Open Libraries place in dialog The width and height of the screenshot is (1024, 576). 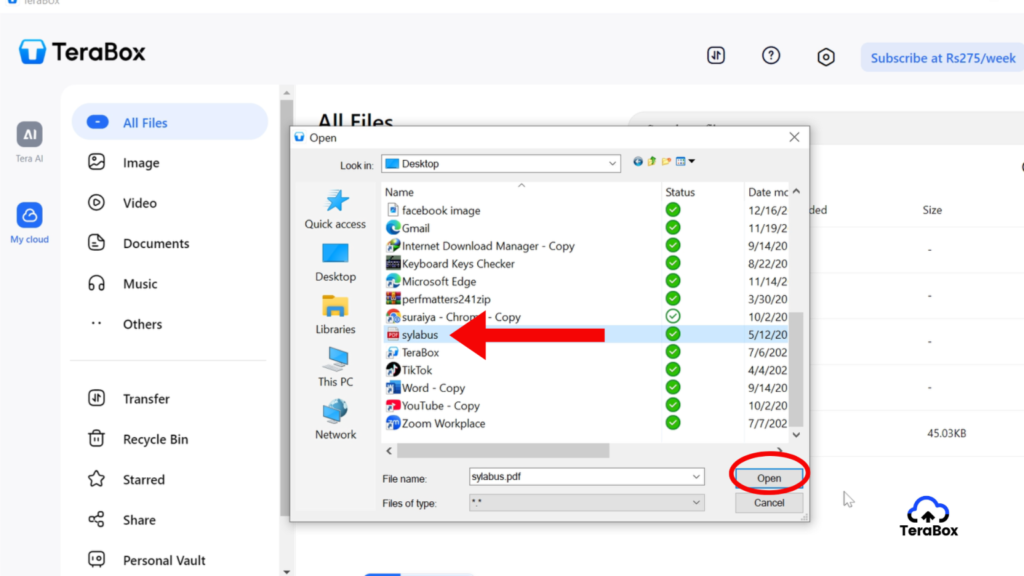tap(335, 315)
